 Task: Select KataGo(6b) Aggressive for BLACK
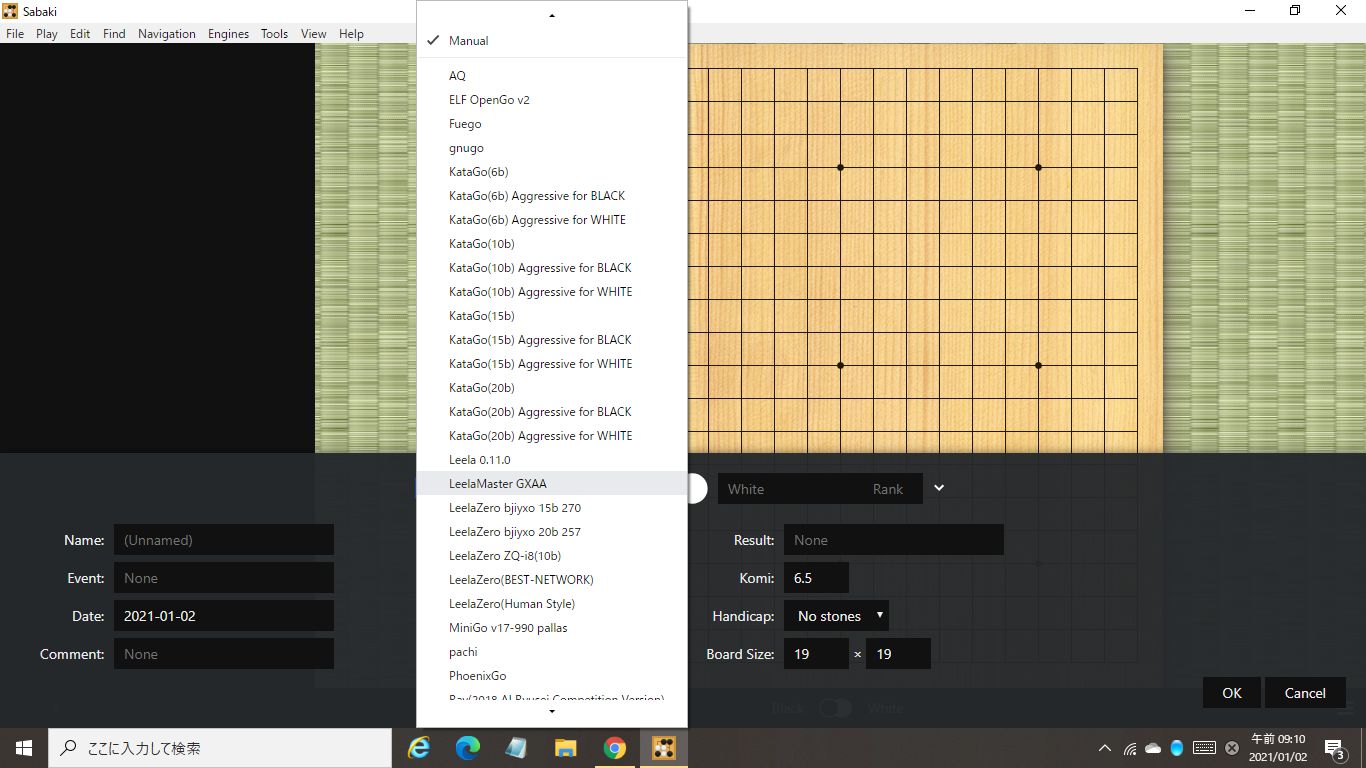point(552,196)
